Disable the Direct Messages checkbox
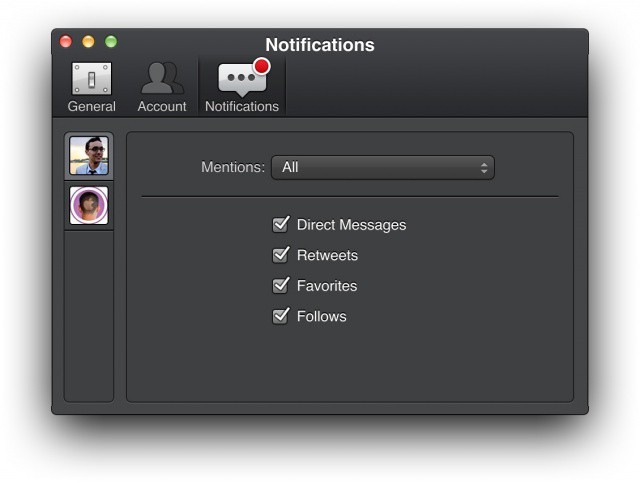The width and height of the screenshot is (640, 483). click(281, 224)
